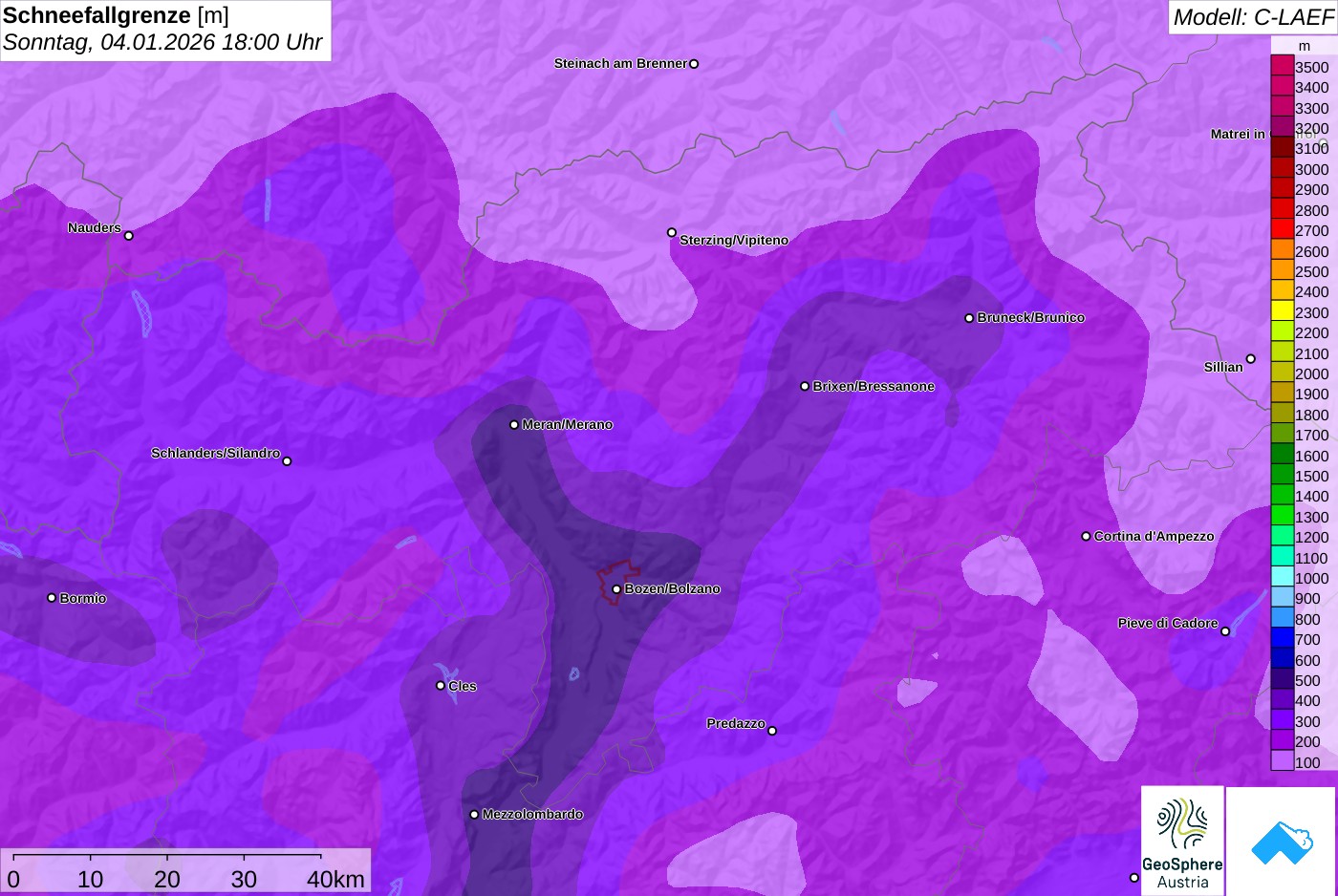1338x896 pixels.
Task: Click the violet 300 m legend swatch
Action: click(x=1283, y=720)
